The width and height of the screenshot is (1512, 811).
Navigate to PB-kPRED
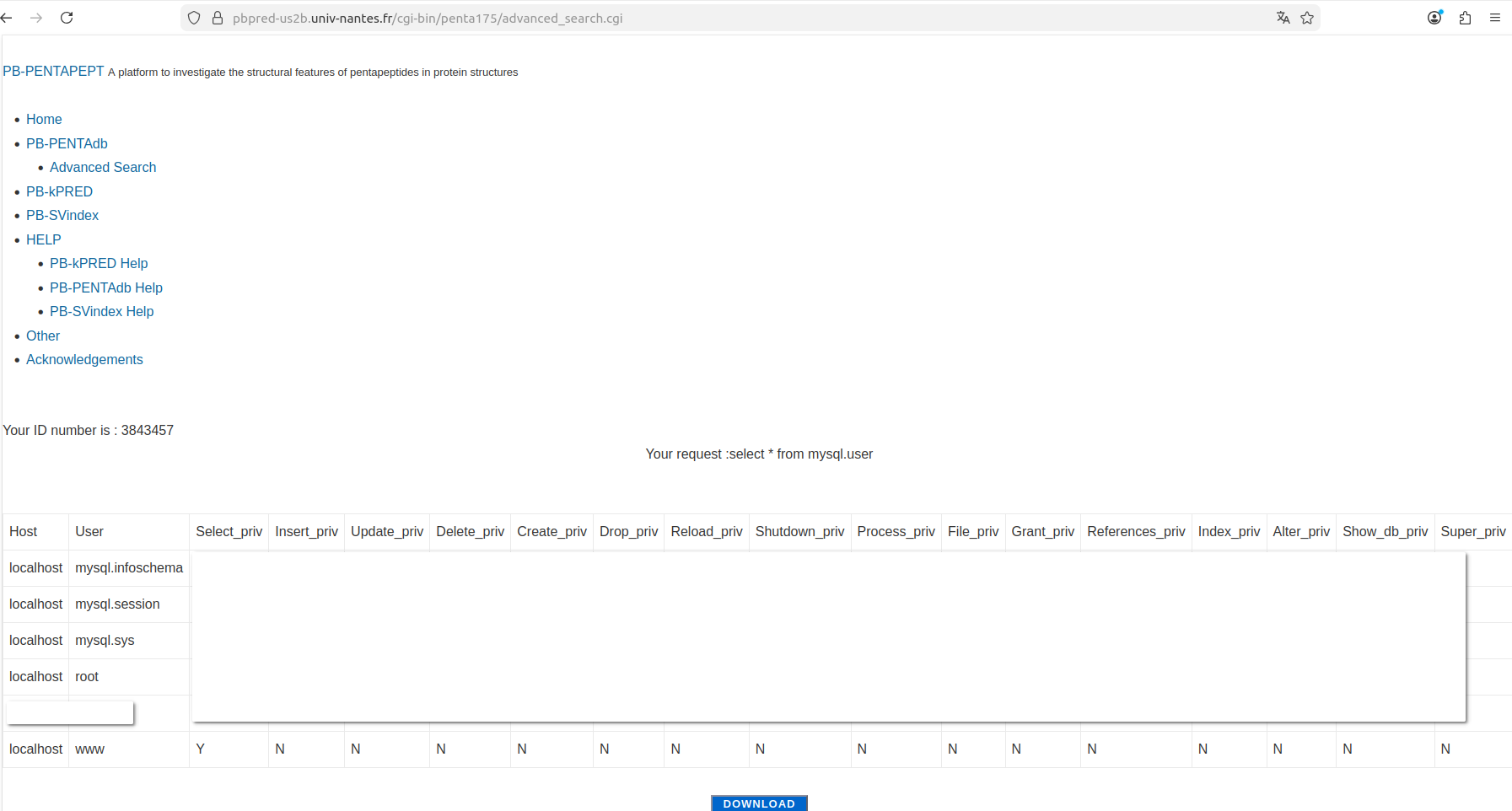[x=59, y=191]
